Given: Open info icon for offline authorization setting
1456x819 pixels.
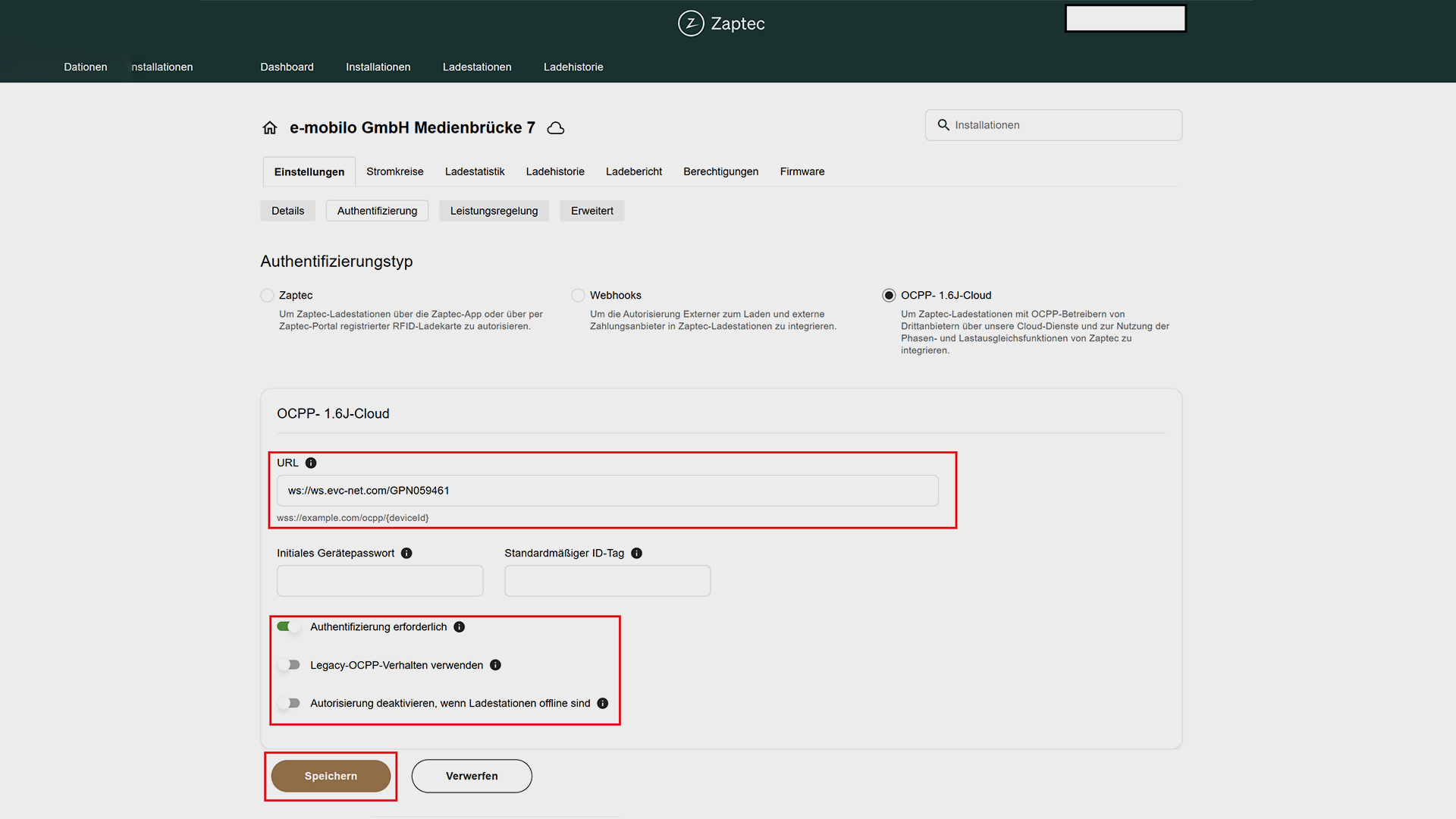Looking at the screenshot, I should coord(603,703).
